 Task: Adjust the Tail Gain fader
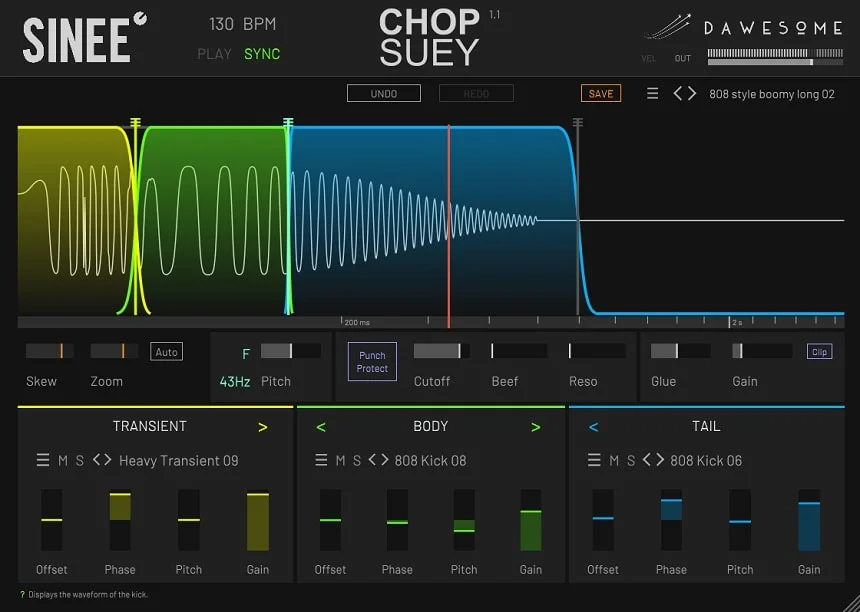click(x=809, y=520)
